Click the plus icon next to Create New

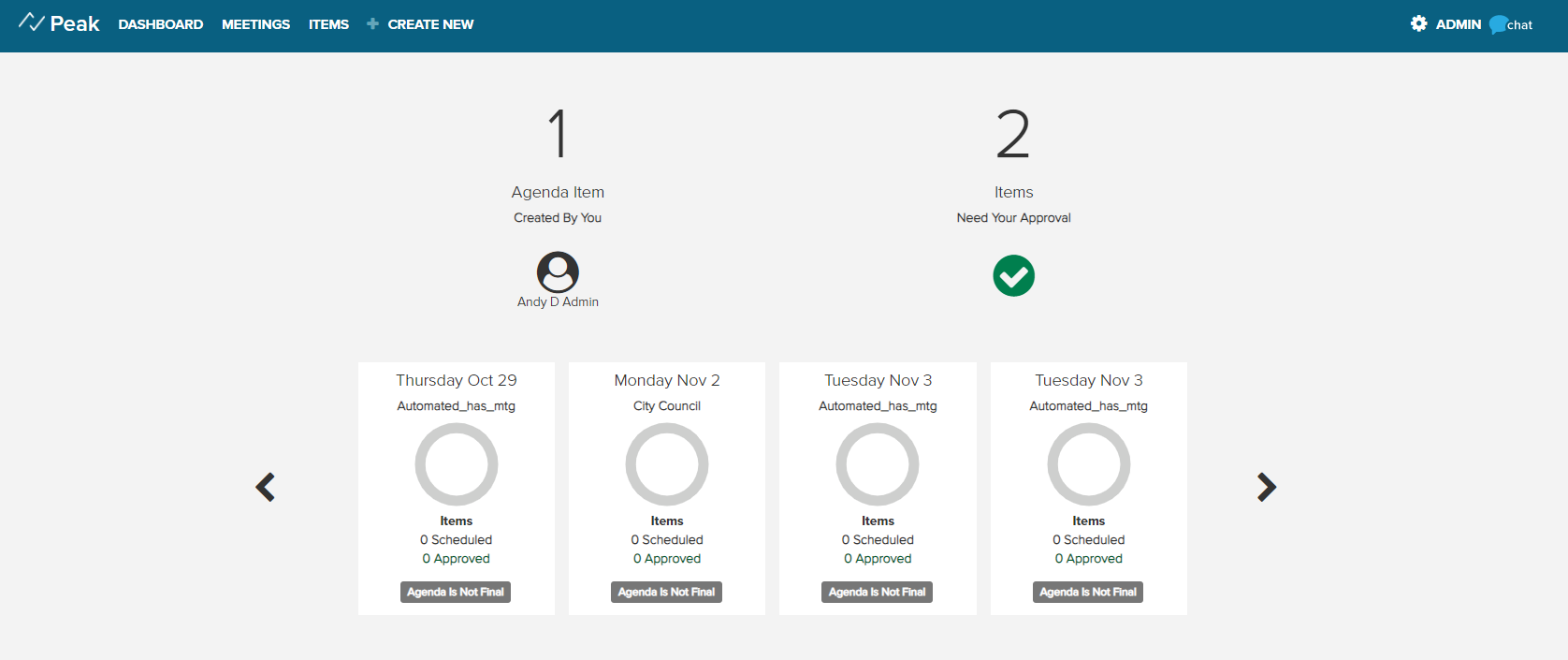click(372, 23)
